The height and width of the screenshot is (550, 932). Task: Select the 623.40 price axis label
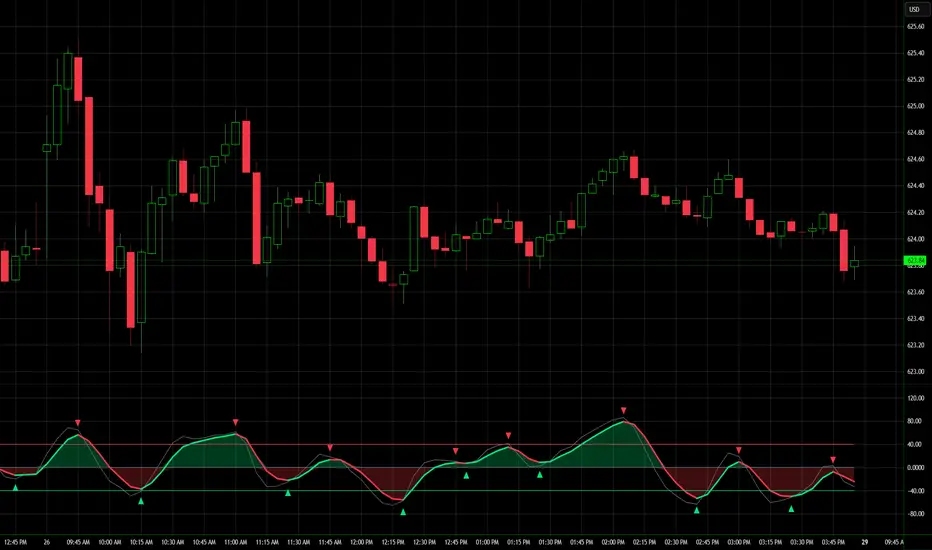915,319
